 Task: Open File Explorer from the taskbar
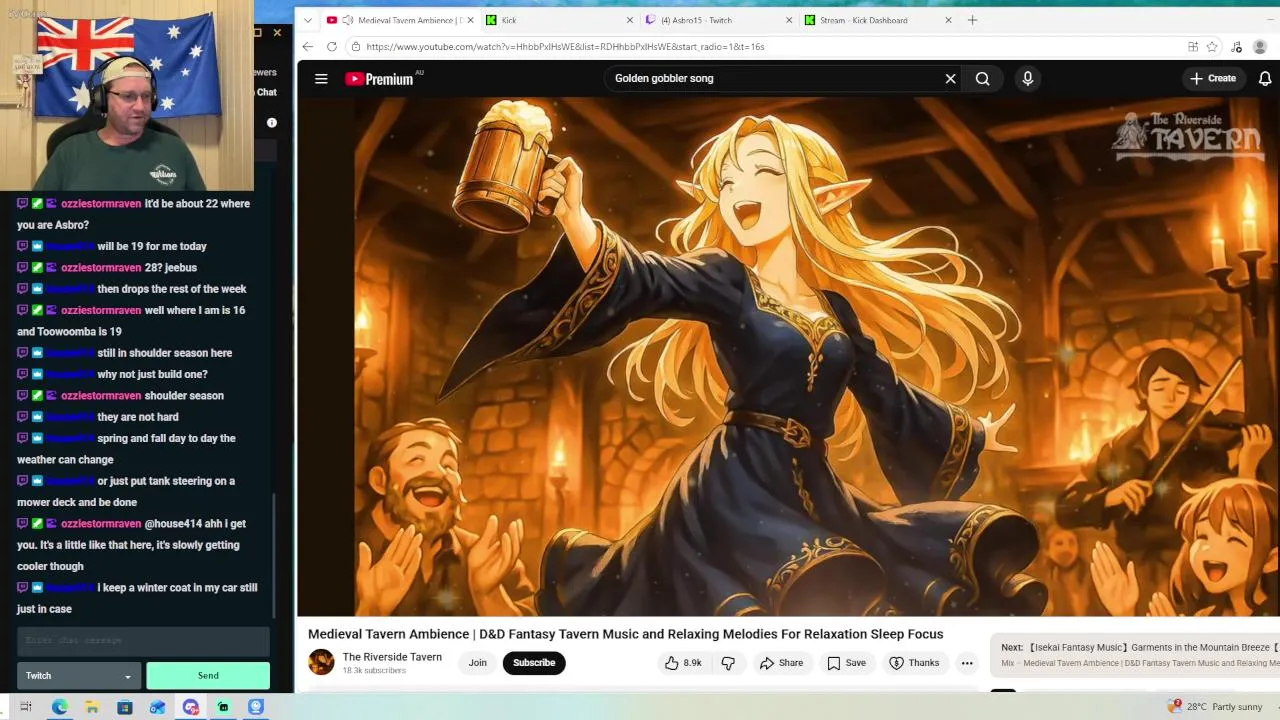point(92,707)
